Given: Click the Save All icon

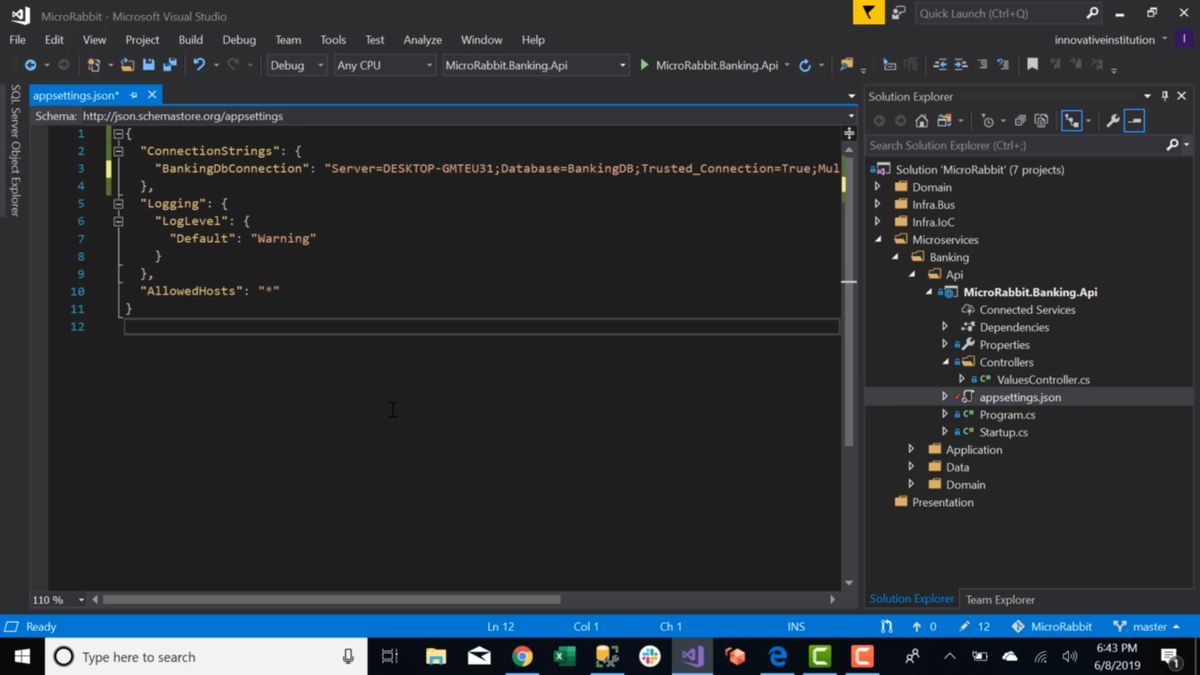Looking at the screenshot, I should [x=169, y=65].
